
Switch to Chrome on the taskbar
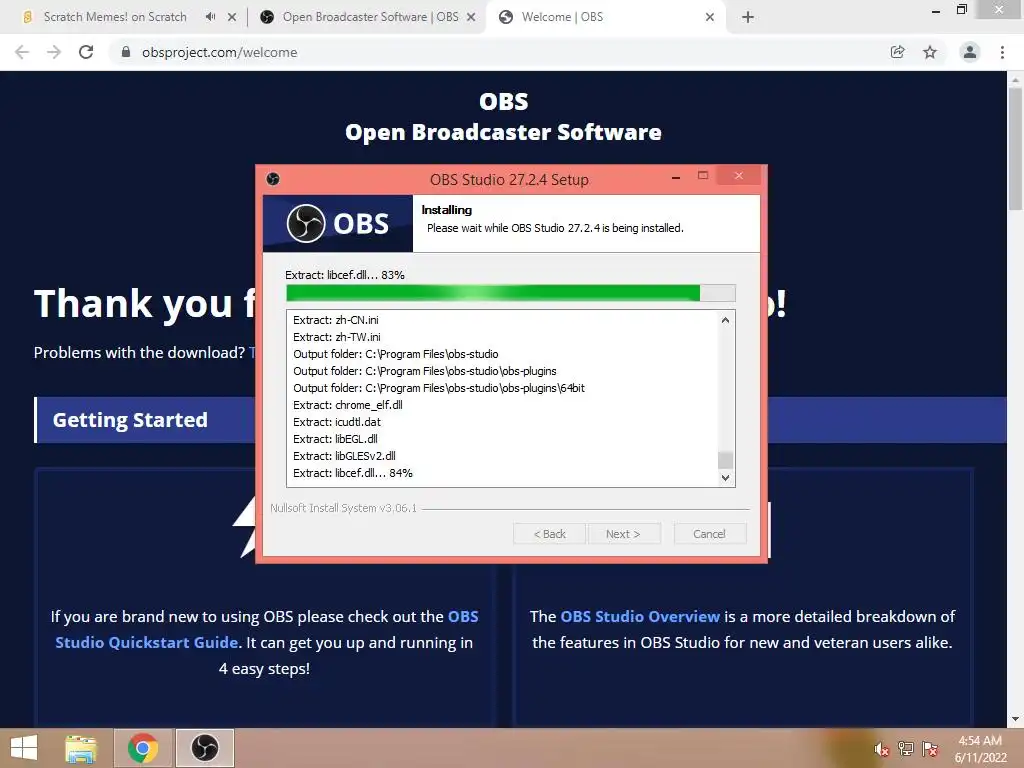coord(143,748)
